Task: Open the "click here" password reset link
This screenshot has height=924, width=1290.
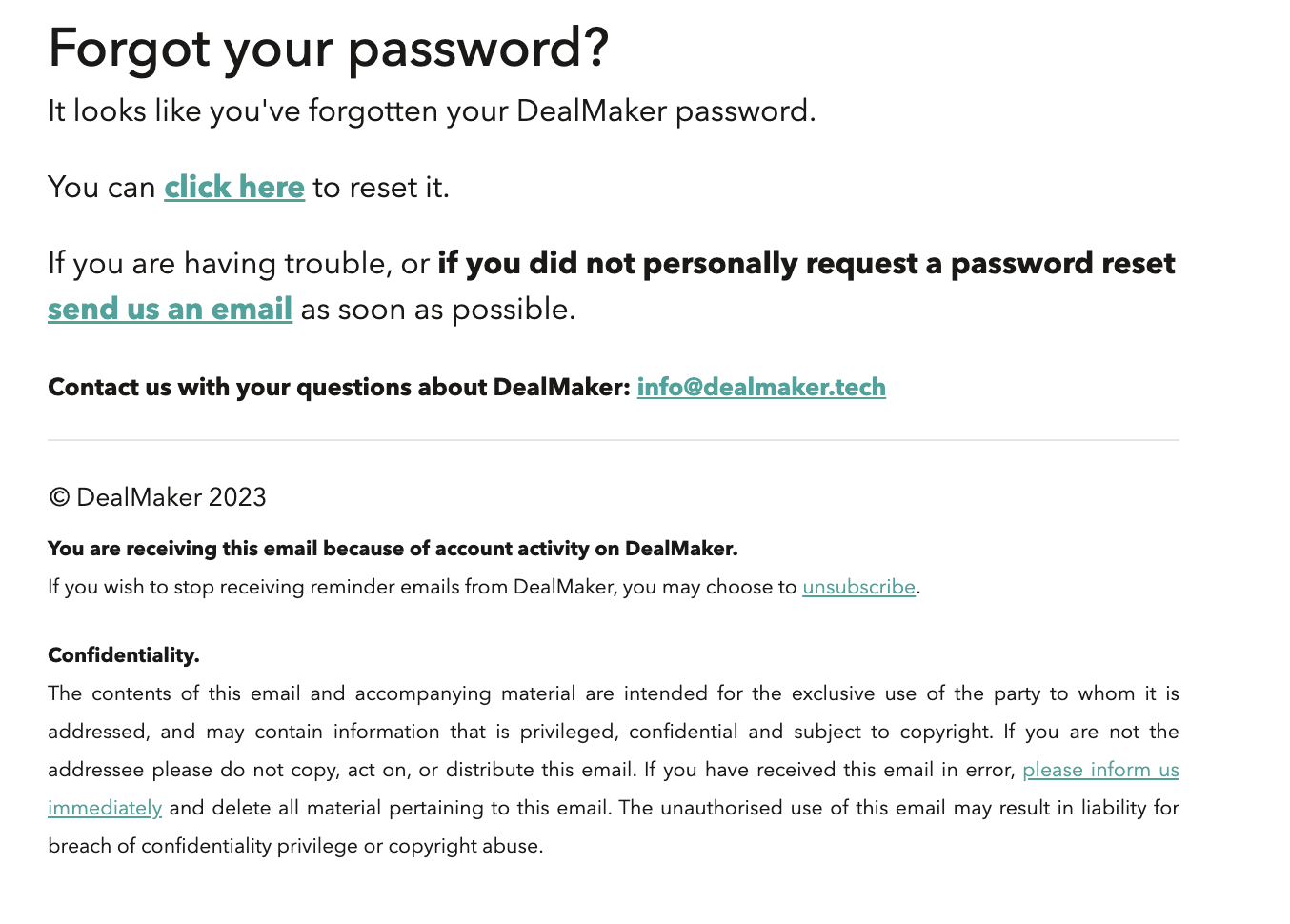Action: pos(234,187)
